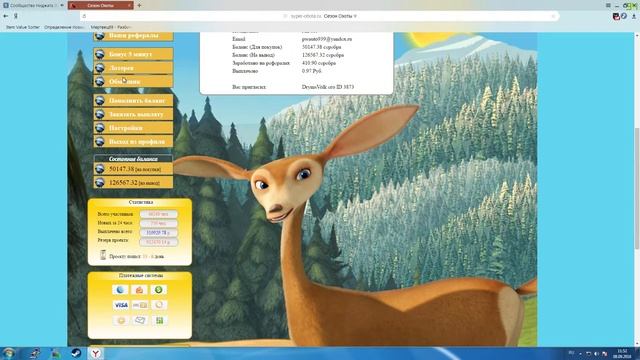Click the Всего участников value field
Image resolution: width=640 pixels, height=360 pixels.
[x=158, y=214]
